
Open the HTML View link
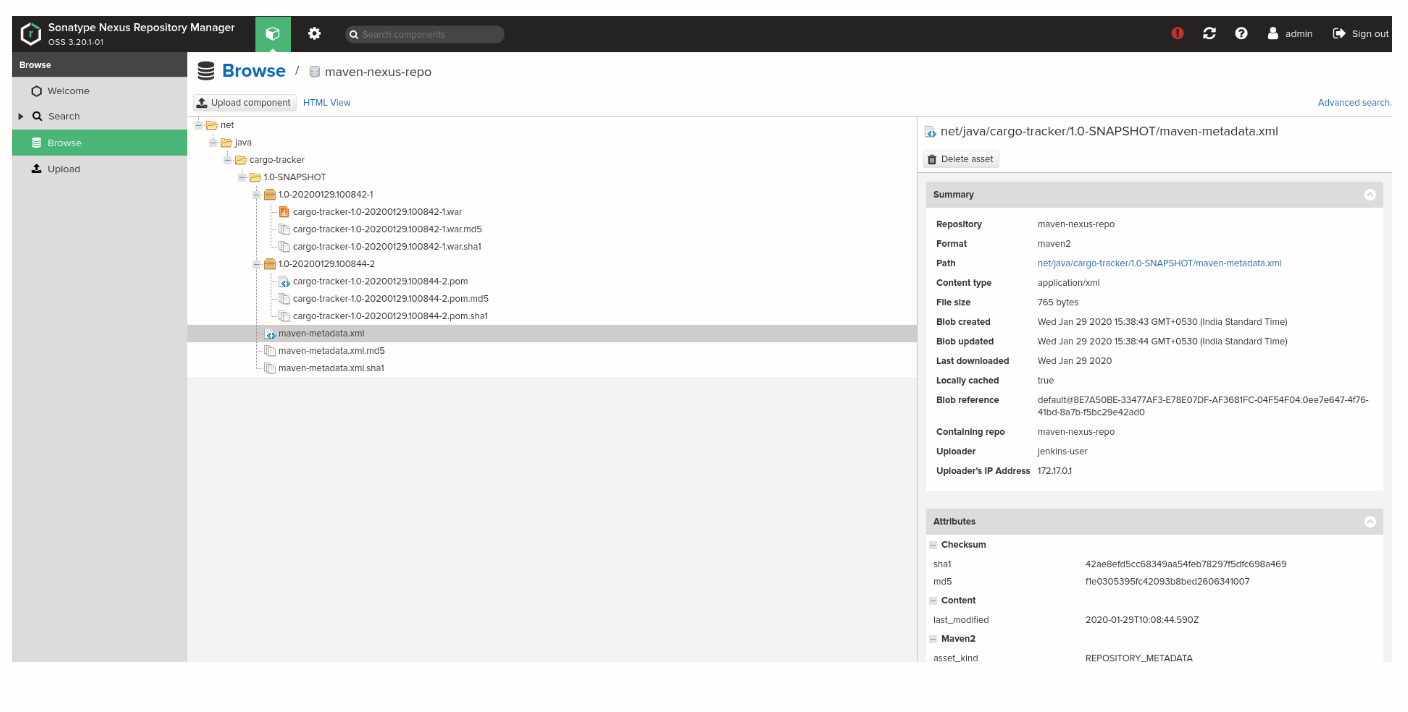327,103
